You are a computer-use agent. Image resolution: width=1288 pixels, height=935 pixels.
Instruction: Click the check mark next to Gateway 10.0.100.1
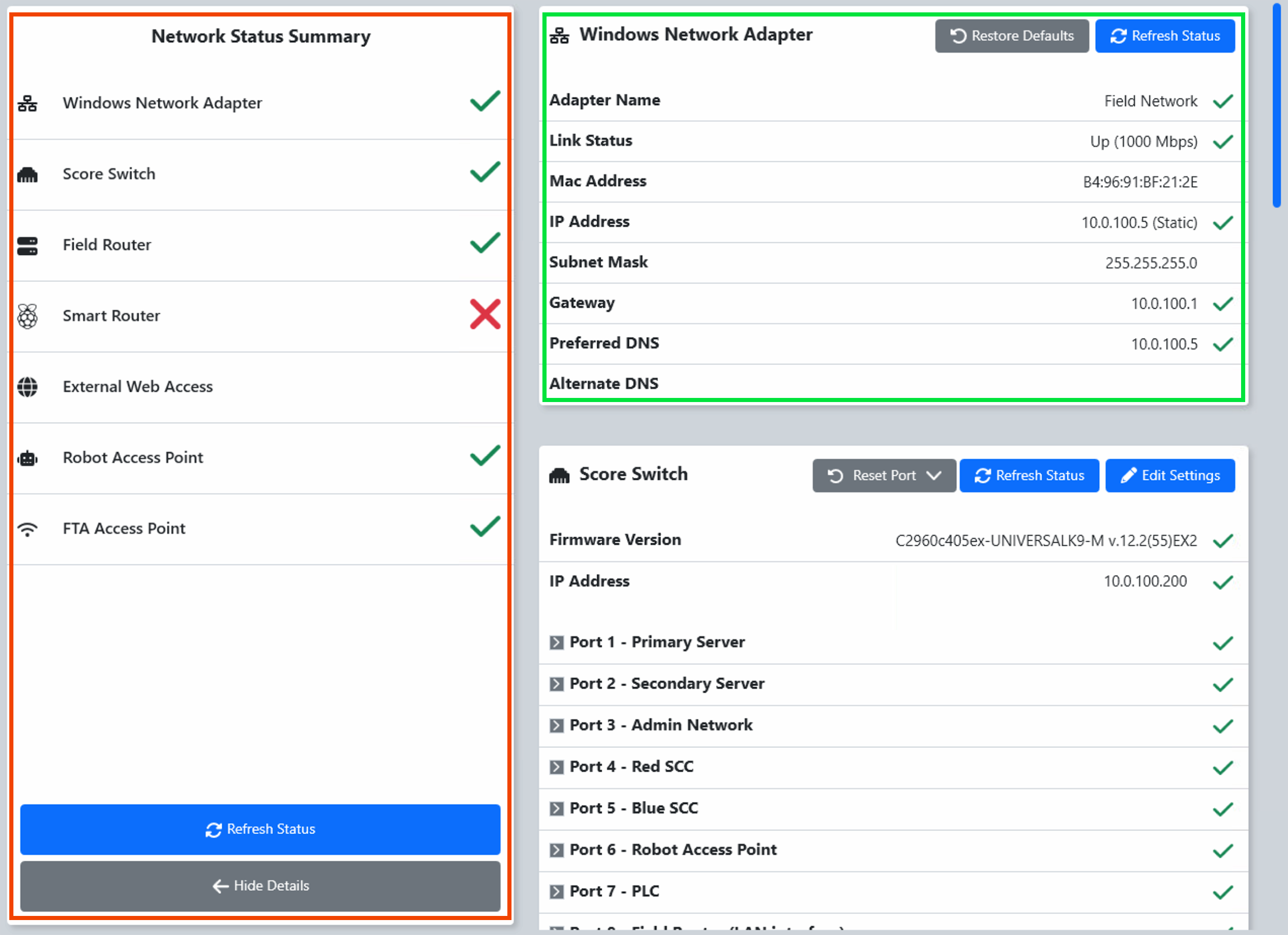1223,304
